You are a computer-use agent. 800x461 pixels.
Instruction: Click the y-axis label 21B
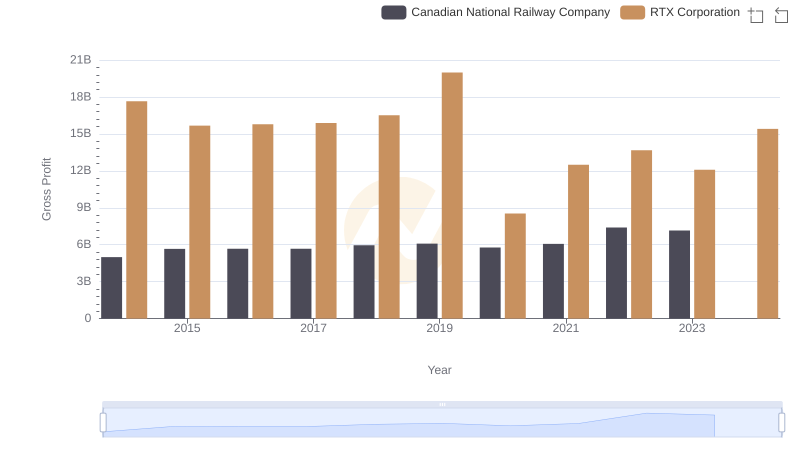click(x=81, y=60)
